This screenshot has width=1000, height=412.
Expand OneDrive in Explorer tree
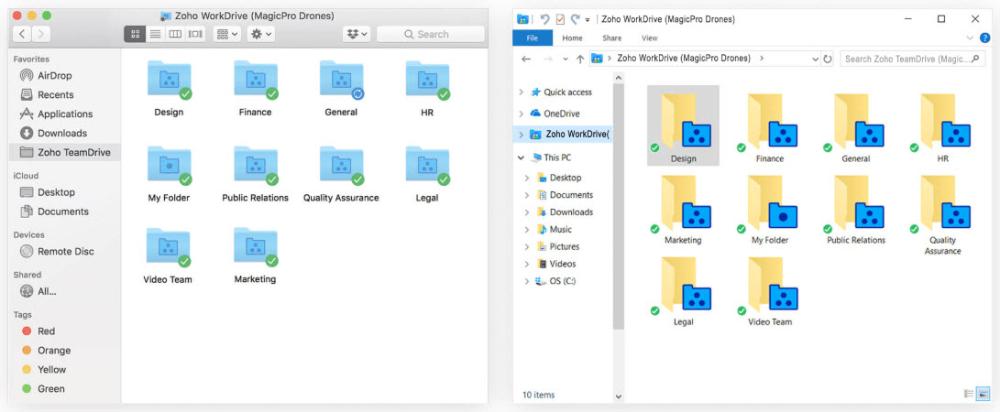click(x=521, y=114)
